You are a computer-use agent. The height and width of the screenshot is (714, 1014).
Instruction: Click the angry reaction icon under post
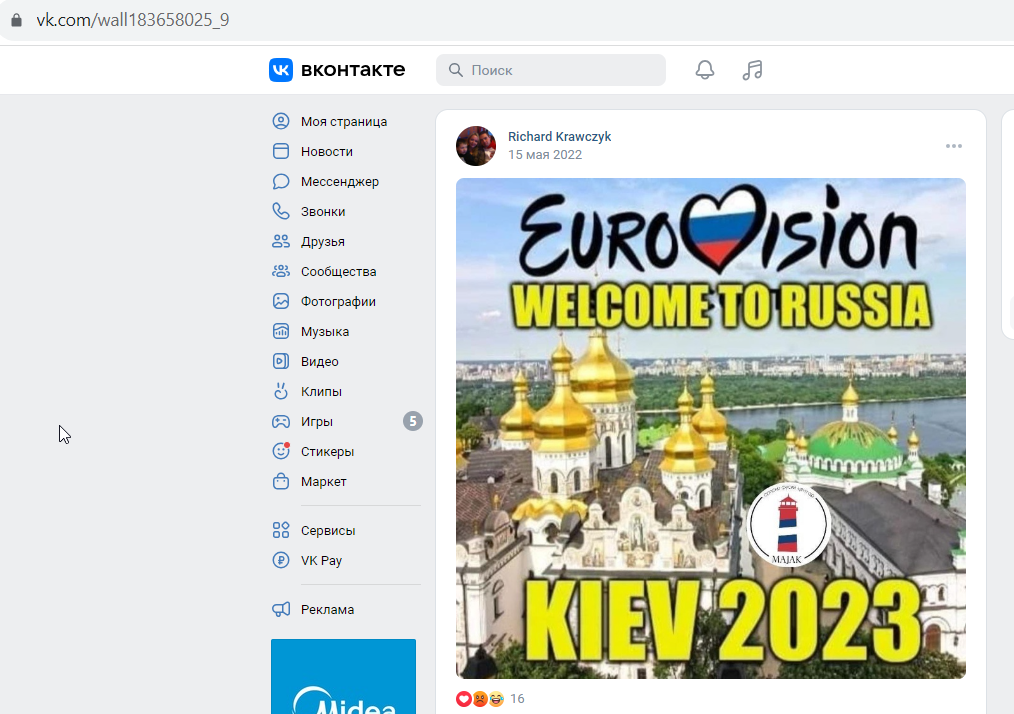tap(480, 698)
